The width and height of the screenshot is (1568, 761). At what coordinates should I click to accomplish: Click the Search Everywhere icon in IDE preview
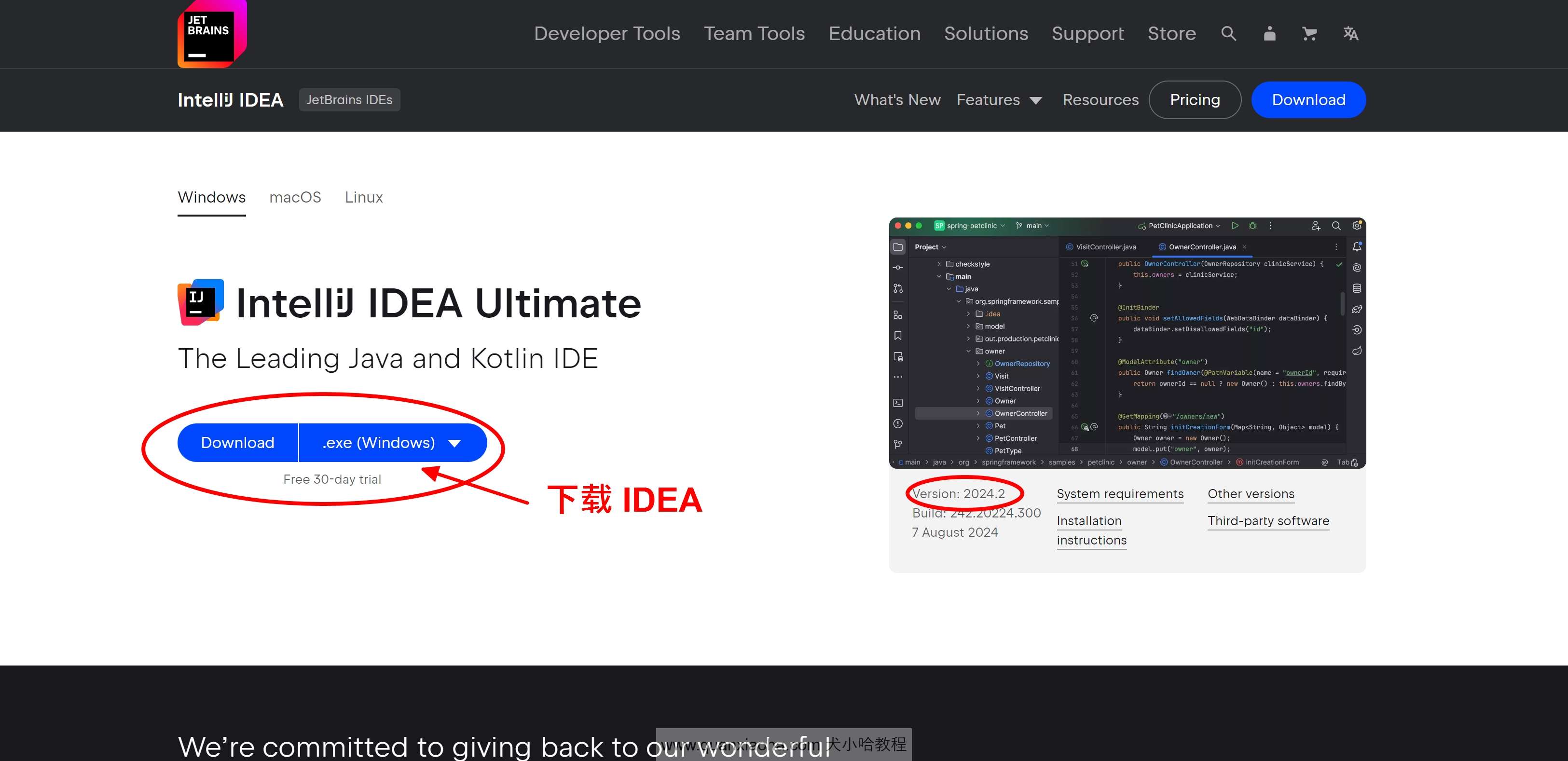point(1336,226)
